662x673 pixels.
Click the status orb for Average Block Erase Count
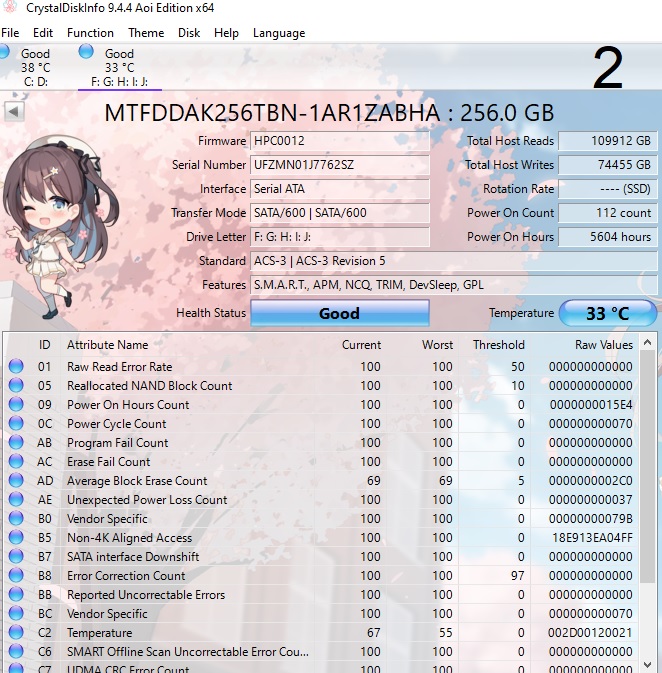[16, 481]
